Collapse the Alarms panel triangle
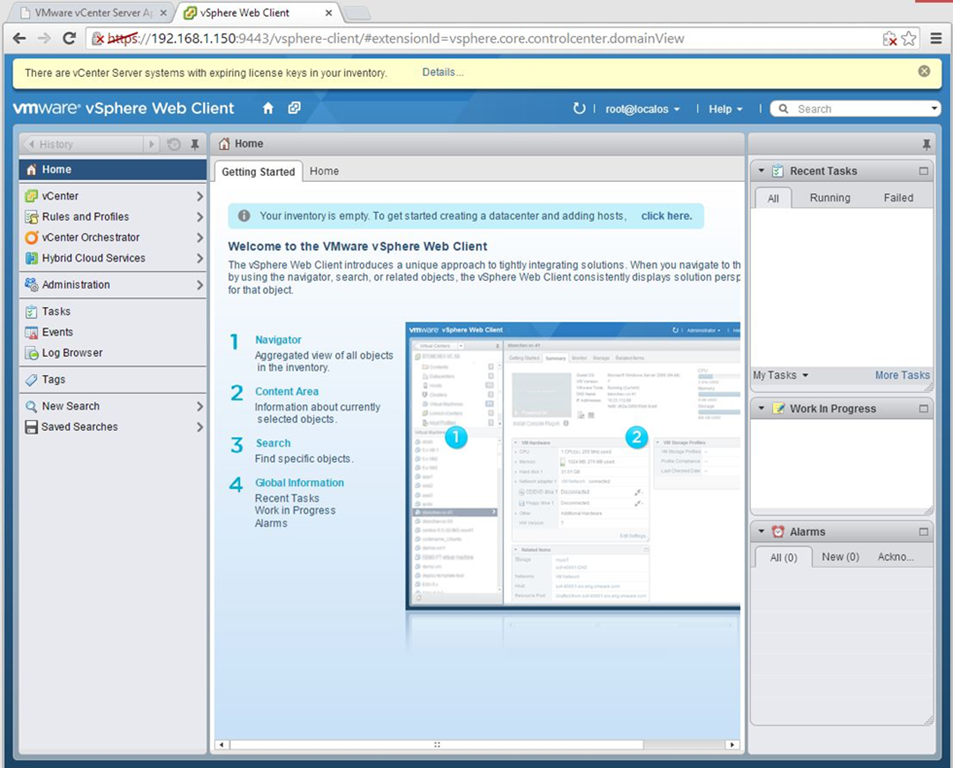953x768 pixels. click(761, 532)
